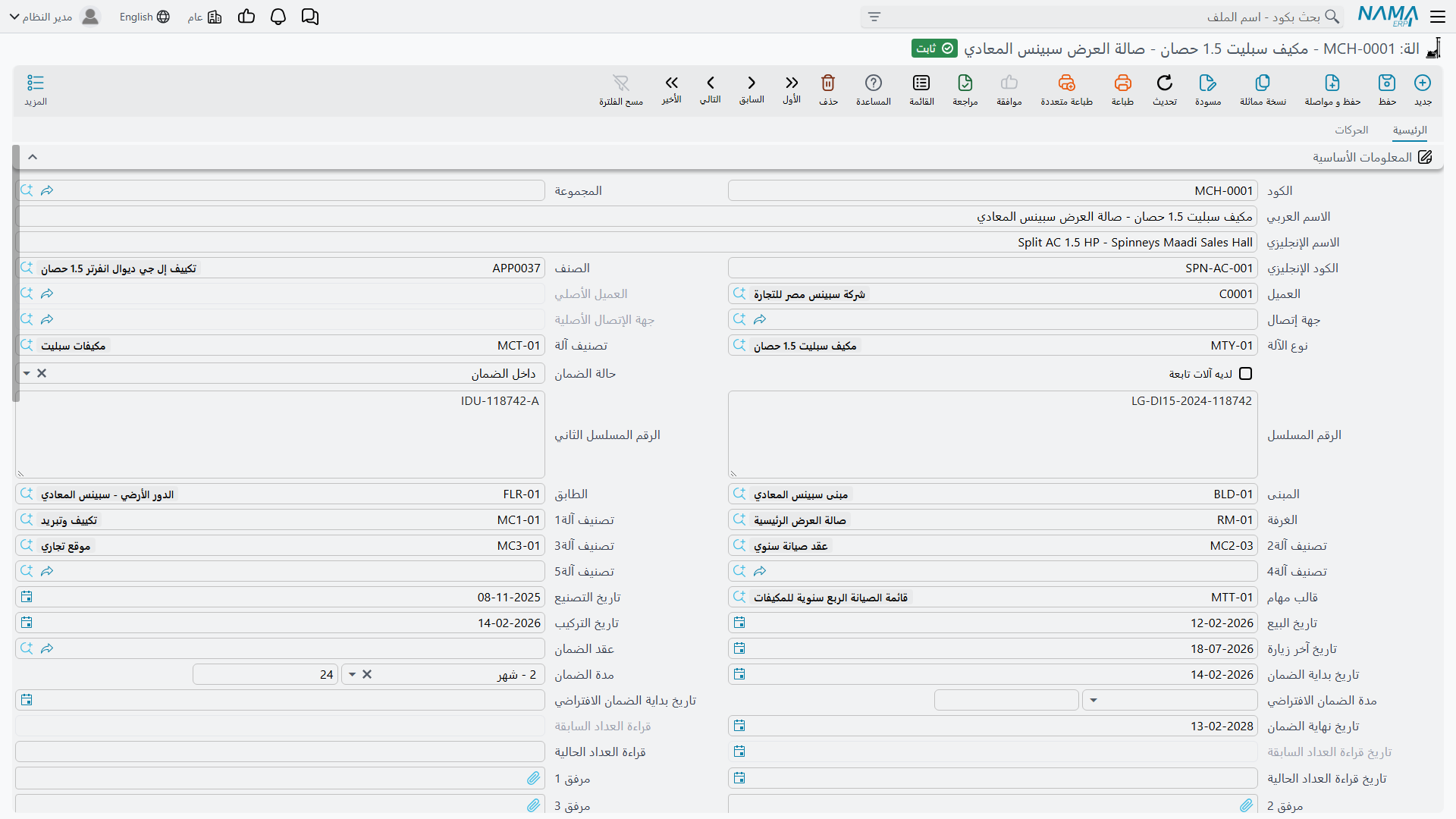Screen dimensions: 1456x819
Task: Open the chat messages icon
Action: pos(310,17)
